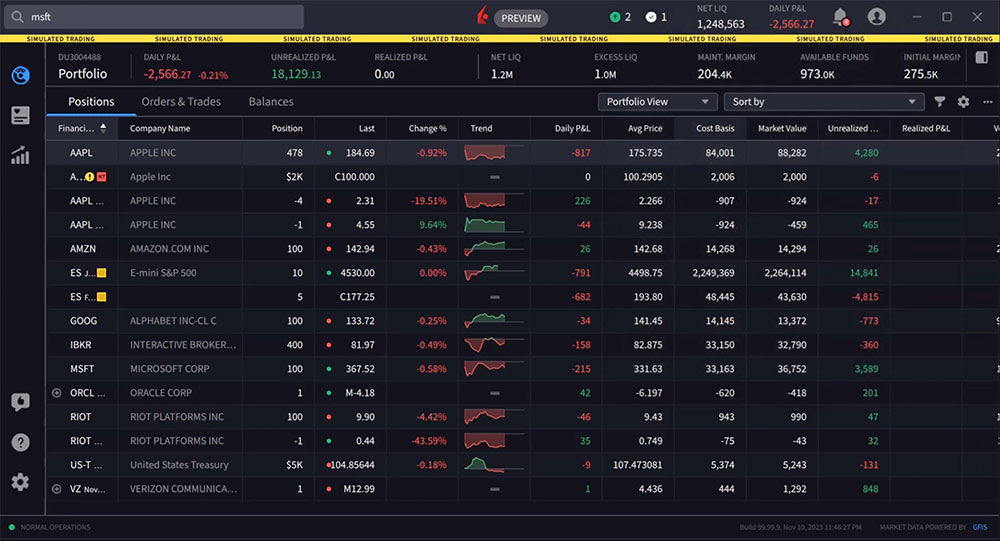Click the PREVIEW button

[521, 18]
